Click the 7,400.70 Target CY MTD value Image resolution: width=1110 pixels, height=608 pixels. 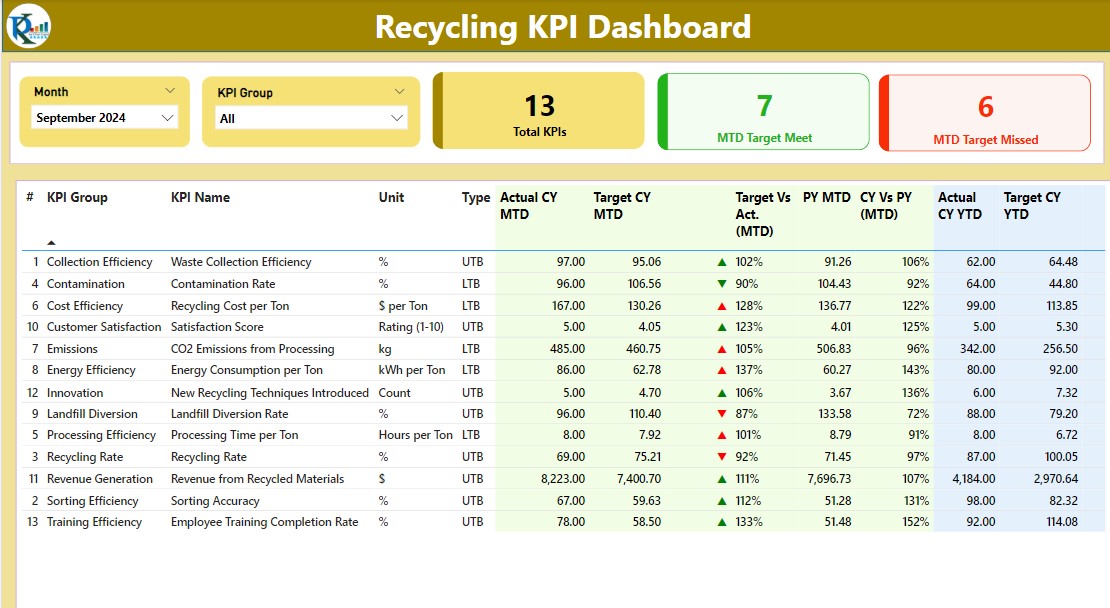[x=639, y=479]
